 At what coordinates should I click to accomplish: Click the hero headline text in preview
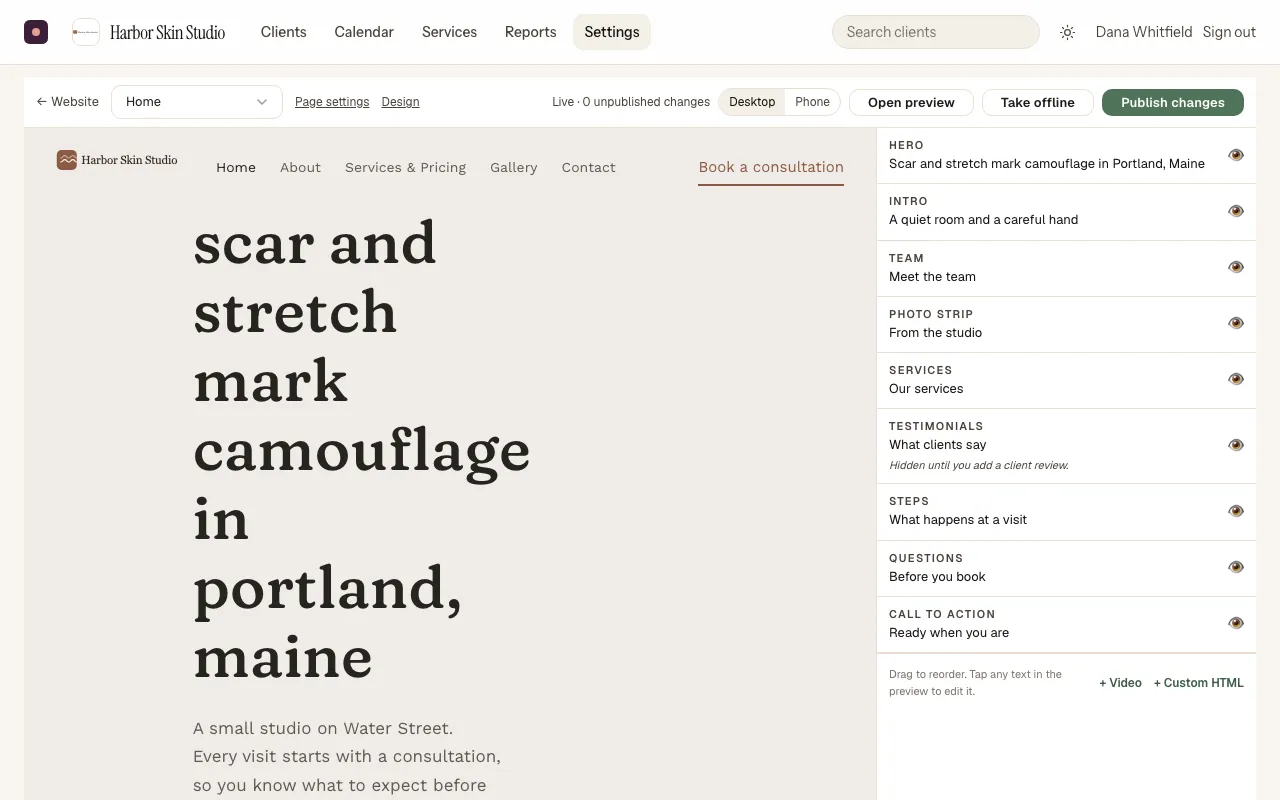coord(362,450)
